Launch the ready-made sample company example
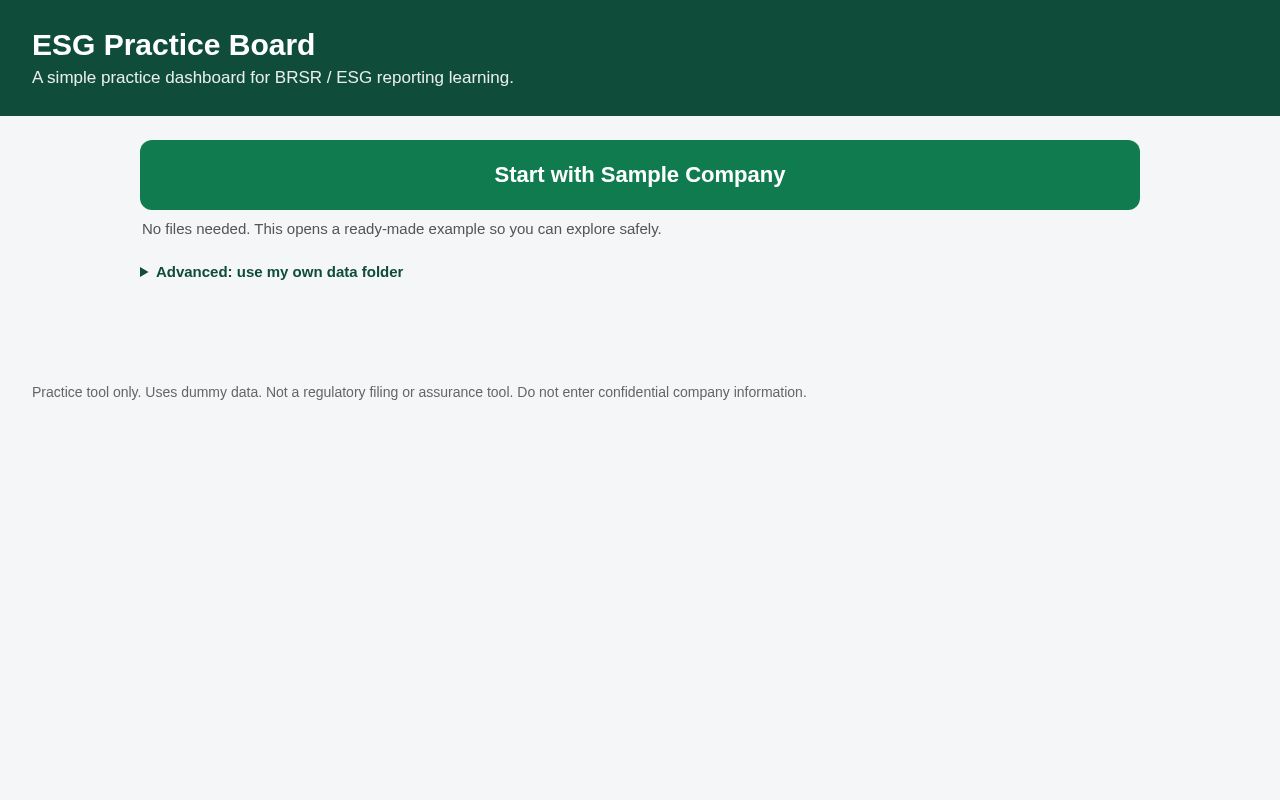This screenshot has height=800, width=1280. 640,175
